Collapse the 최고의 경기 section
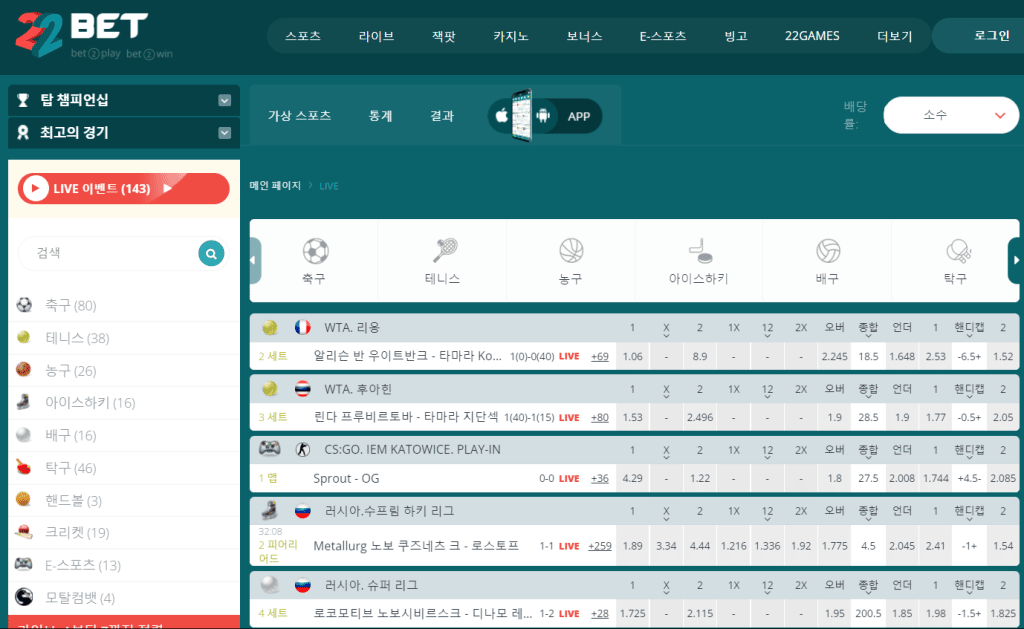Screen dimensions: 1024x629 click(224, 132)
